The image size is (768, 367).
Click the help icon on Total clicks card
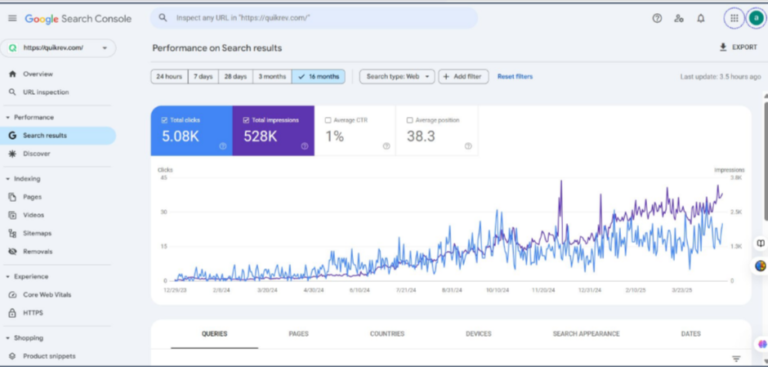(223, 146)
